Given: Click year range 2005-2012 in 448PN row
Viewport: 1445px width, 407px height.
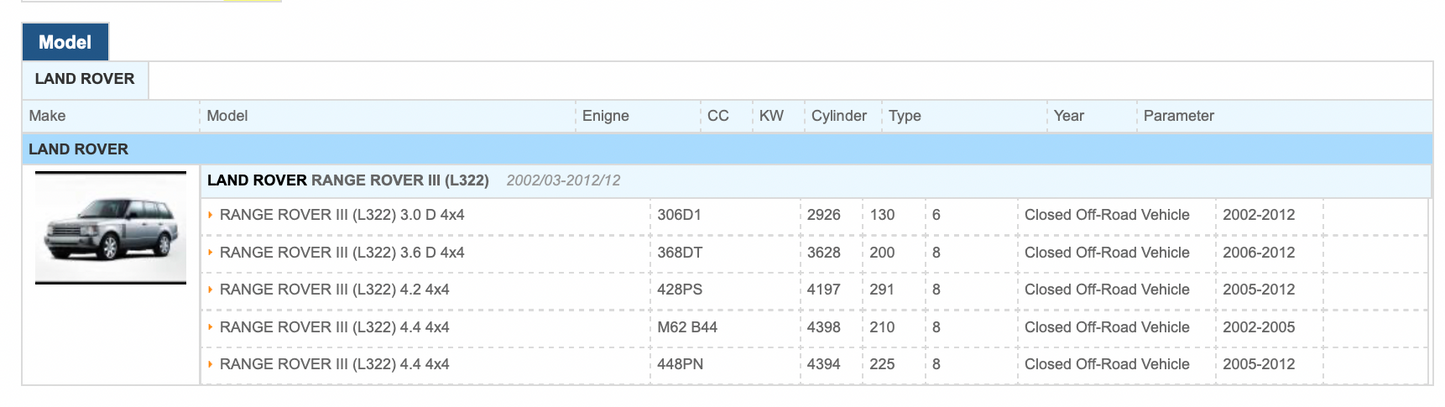Looking at the screenshot, I should pos(1259,364).
